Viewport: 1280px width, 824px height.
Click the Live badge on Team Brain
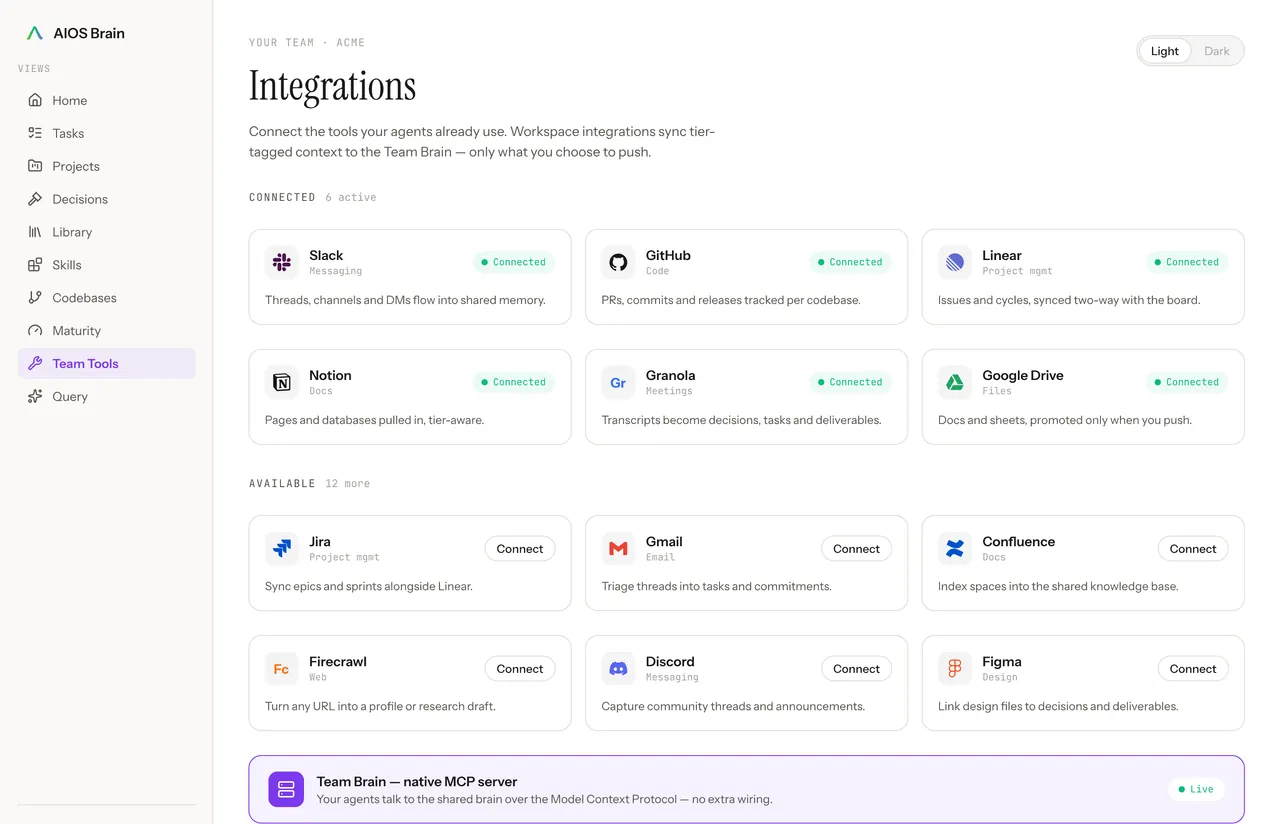coord(1196,789)
